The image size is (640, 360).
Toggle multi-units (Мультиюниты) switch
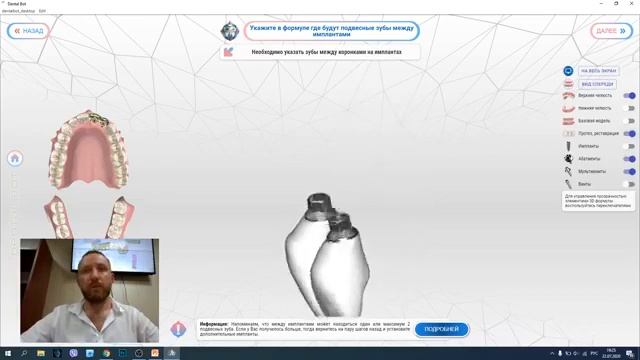[629, 171]
